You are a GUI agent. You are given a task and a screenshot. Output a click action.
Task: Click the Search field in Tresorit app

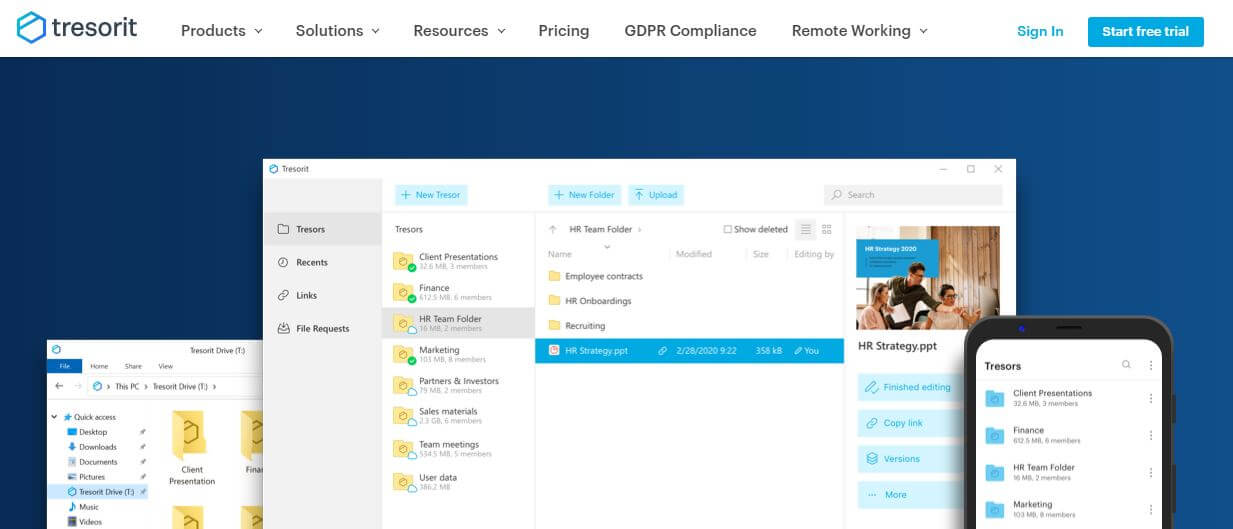click(913, 195)
